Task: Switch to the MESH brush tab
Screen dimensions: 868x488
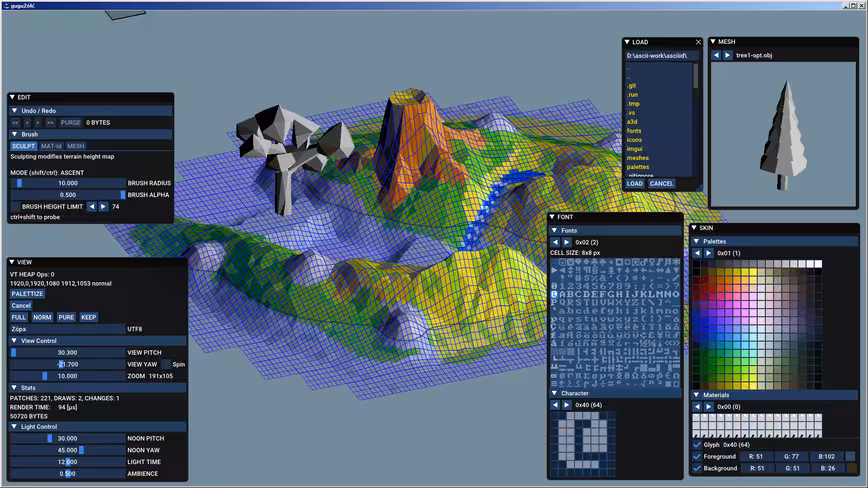Action: tap(75, 146)
